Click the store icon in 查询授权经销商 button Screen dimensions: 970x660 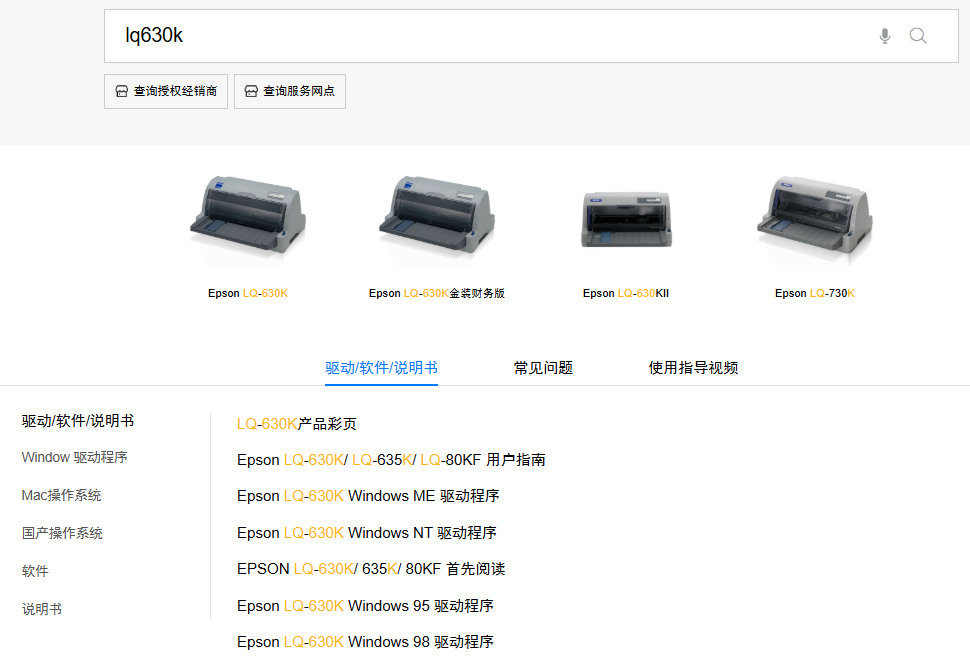tap(122, 92)
